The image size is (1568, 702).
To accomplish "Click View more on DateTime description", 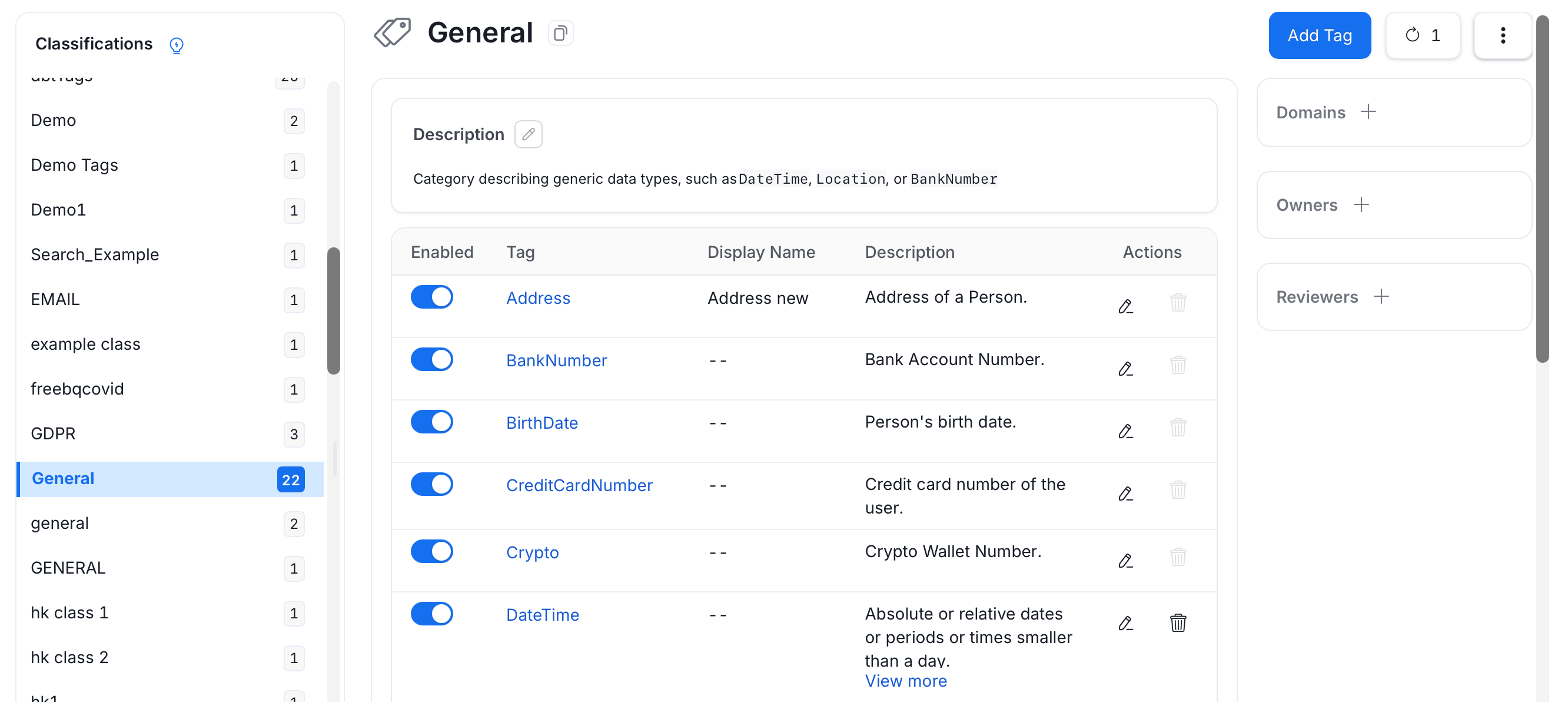I will [x=906, y=681].
